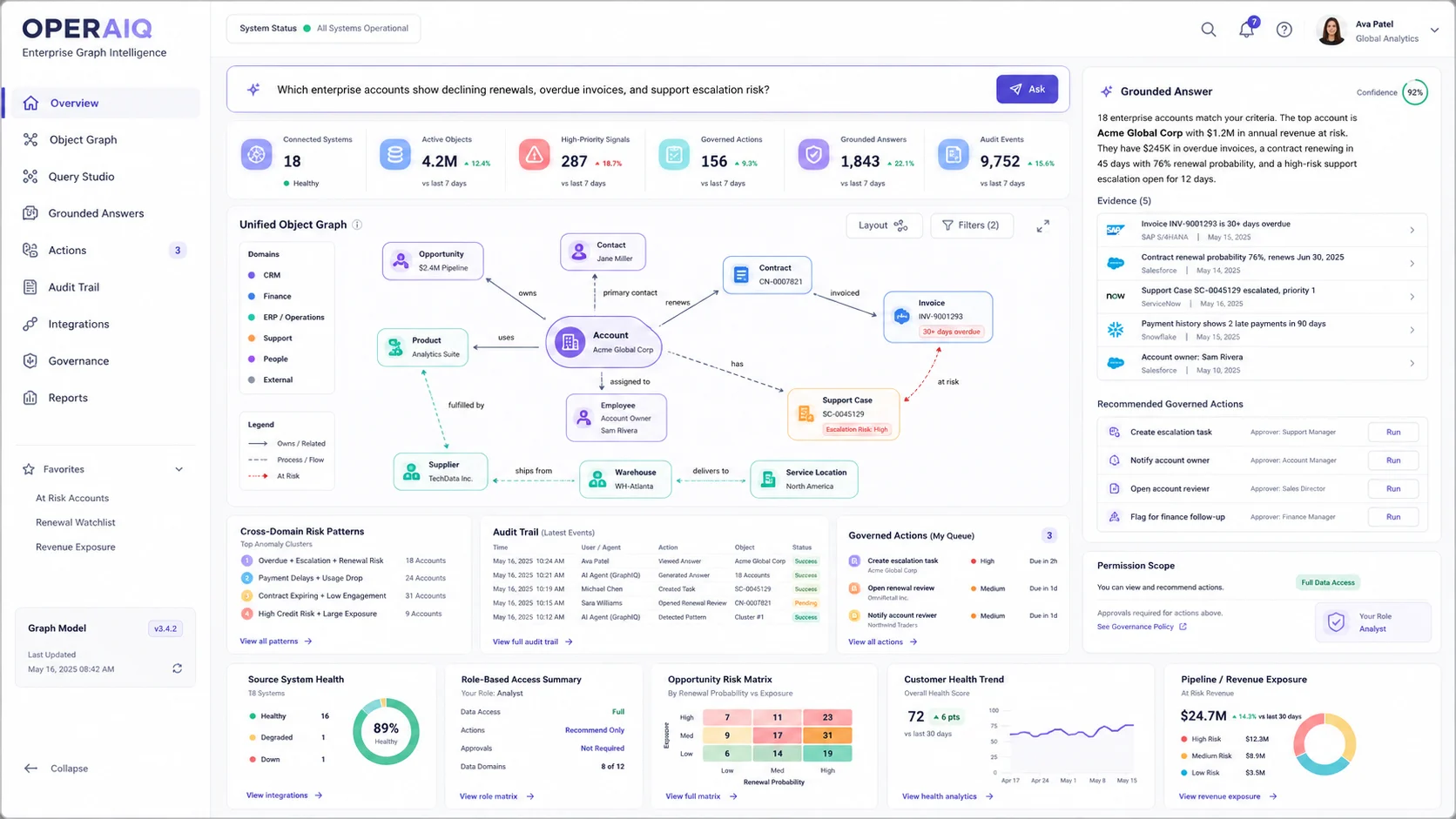Image resolution: width=1456 pixels, height=819 pixels.
Task: Open the Filters (2) dropdown
Action: (972, 225)
